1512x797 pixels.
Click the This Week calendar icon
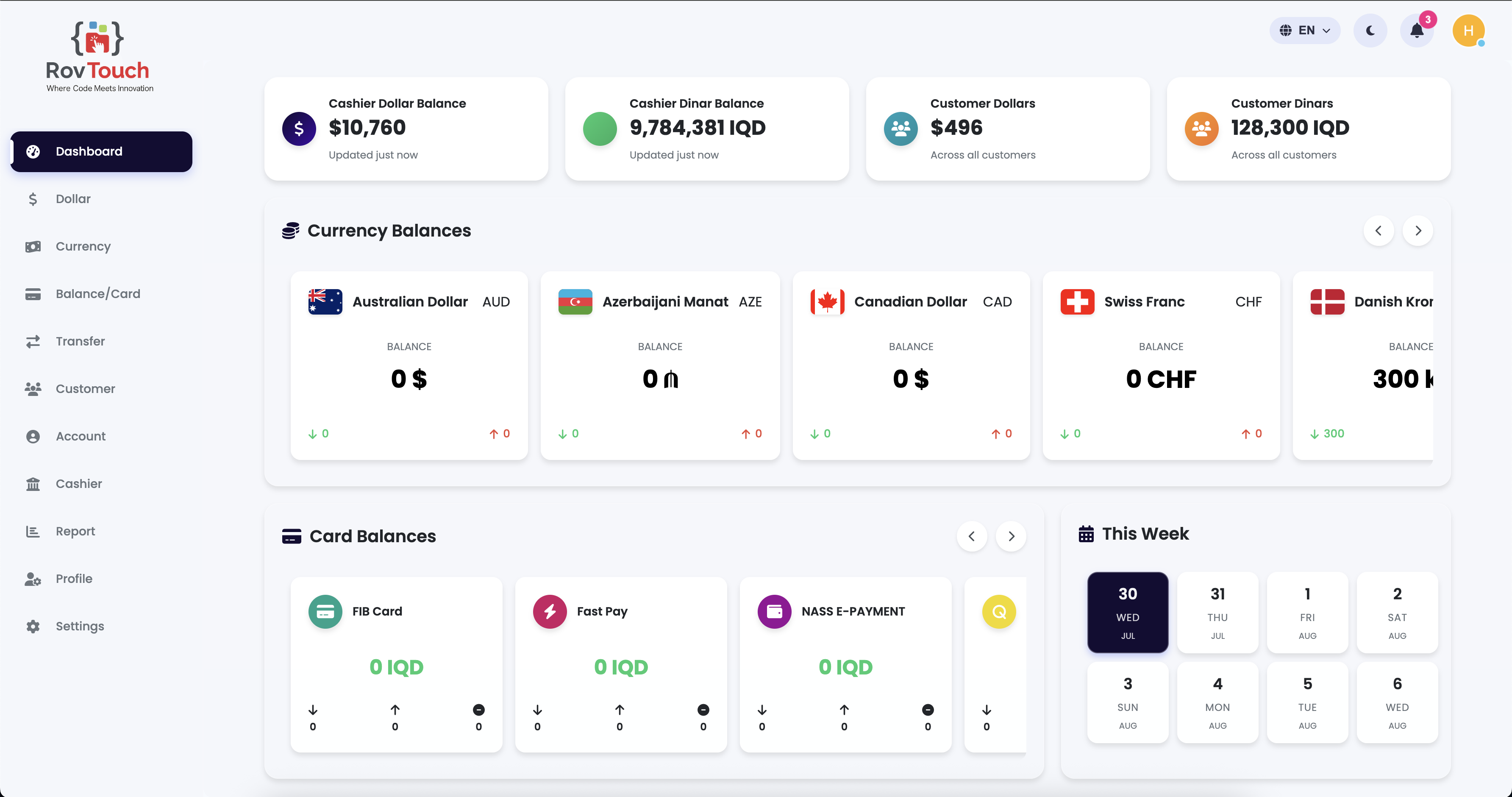(x=1086, y=534)
